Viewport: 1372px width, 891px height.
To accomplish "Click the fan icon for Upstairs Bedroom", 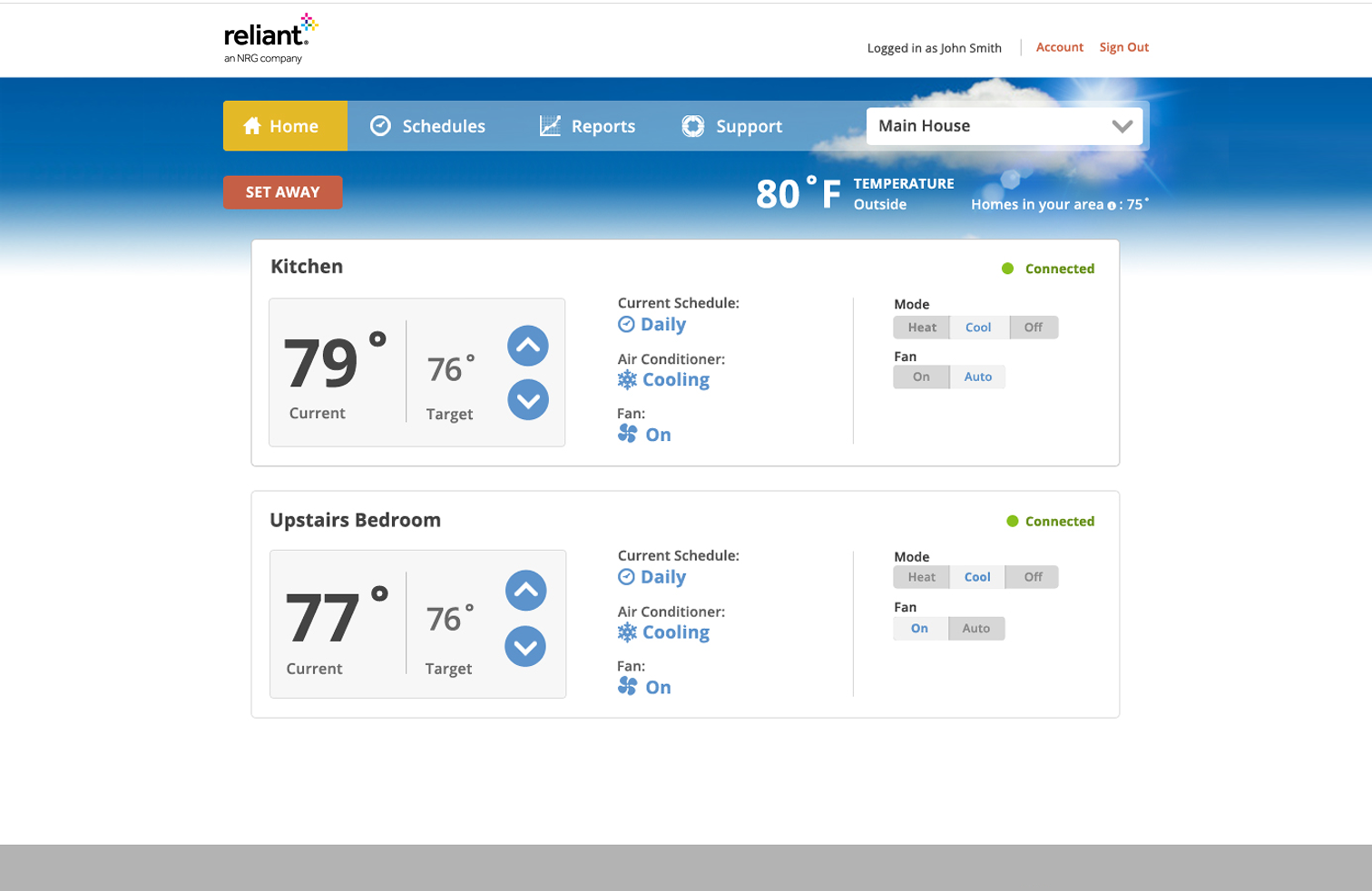I will pyautogui.click(x=627, y=687).
